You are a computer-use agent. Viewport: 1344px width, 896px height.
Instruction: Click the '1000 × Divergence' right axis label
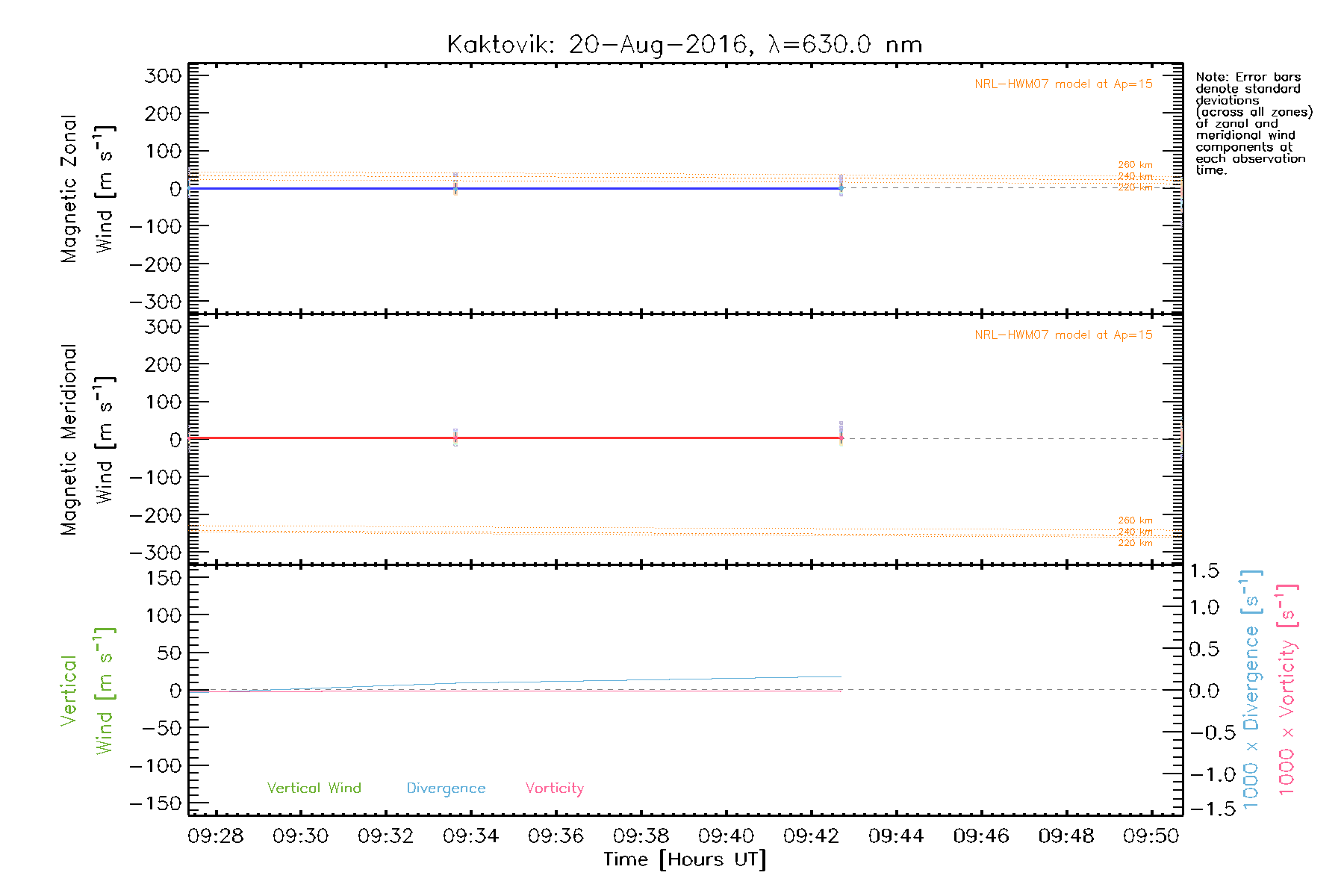1251,689
